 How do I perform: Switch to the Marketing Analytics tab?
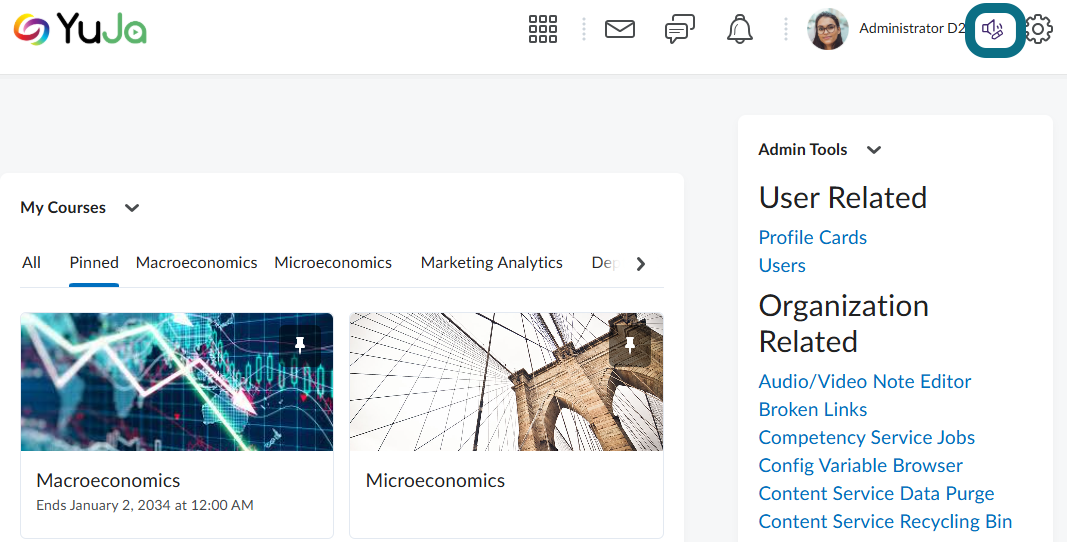pyautogui.click(x=491, y=263)
